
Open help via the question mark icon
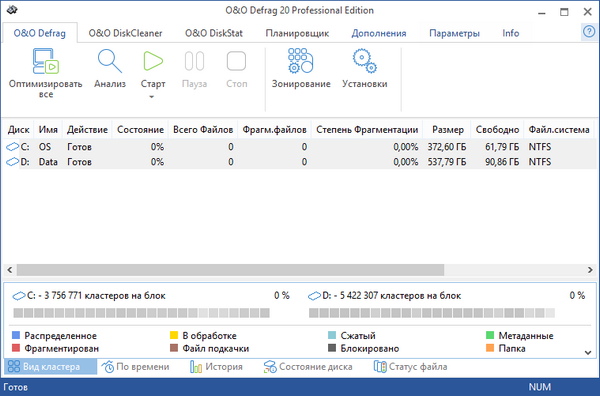click(x=589, y=31)
